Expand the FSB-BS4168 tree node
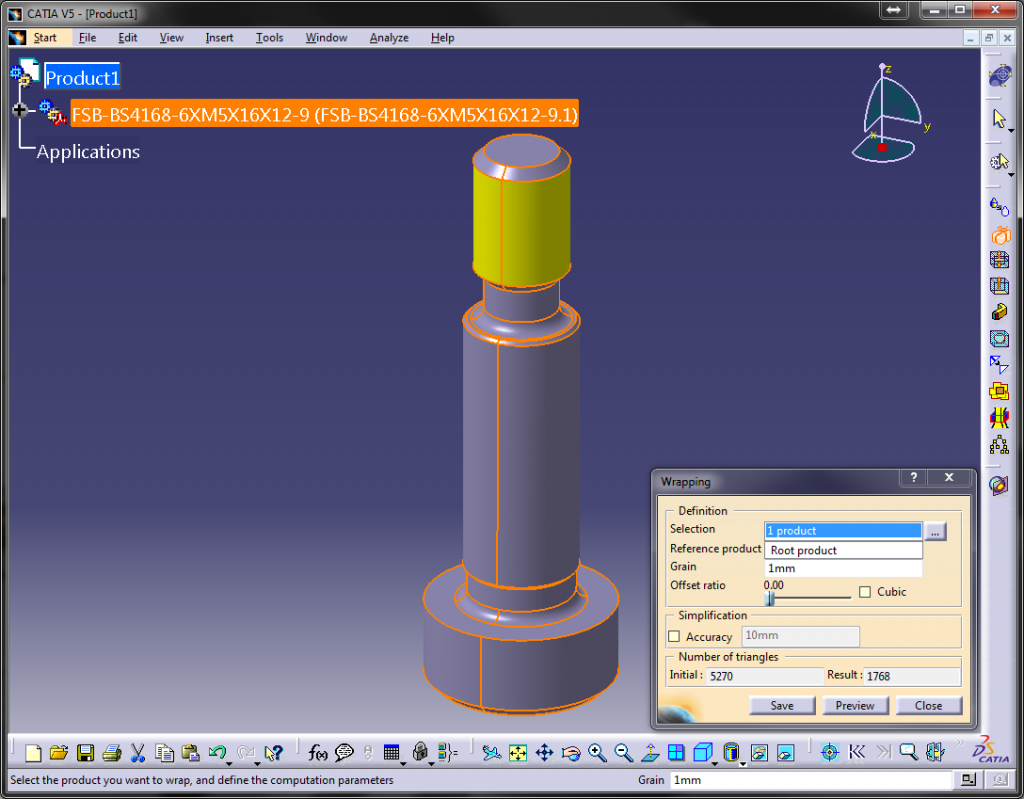Viewport: 1024px width, 799px height. (21, 110)
